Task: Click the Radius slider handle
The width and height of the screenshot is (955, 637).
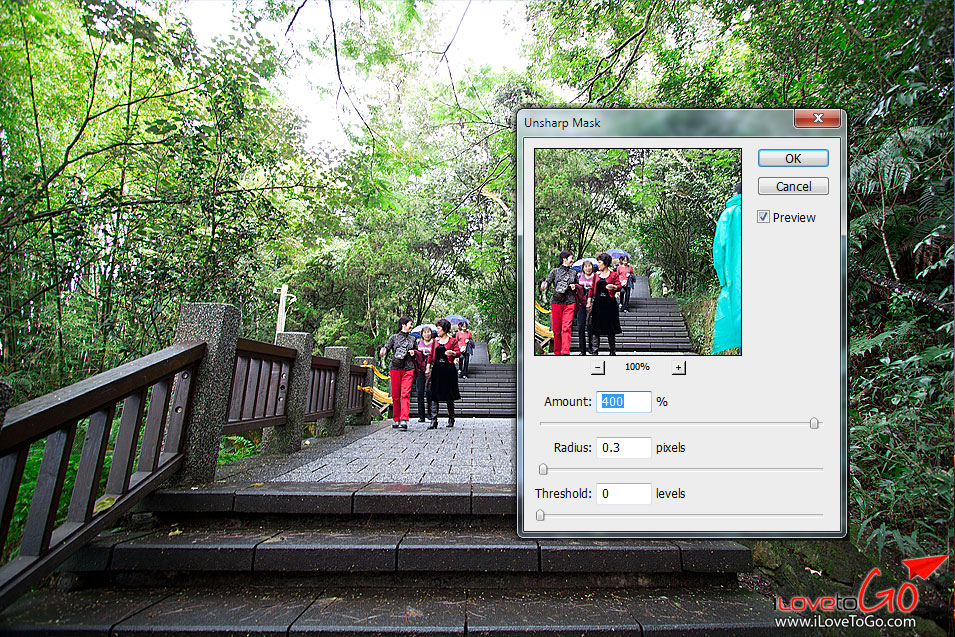Action: pos(544,469)
